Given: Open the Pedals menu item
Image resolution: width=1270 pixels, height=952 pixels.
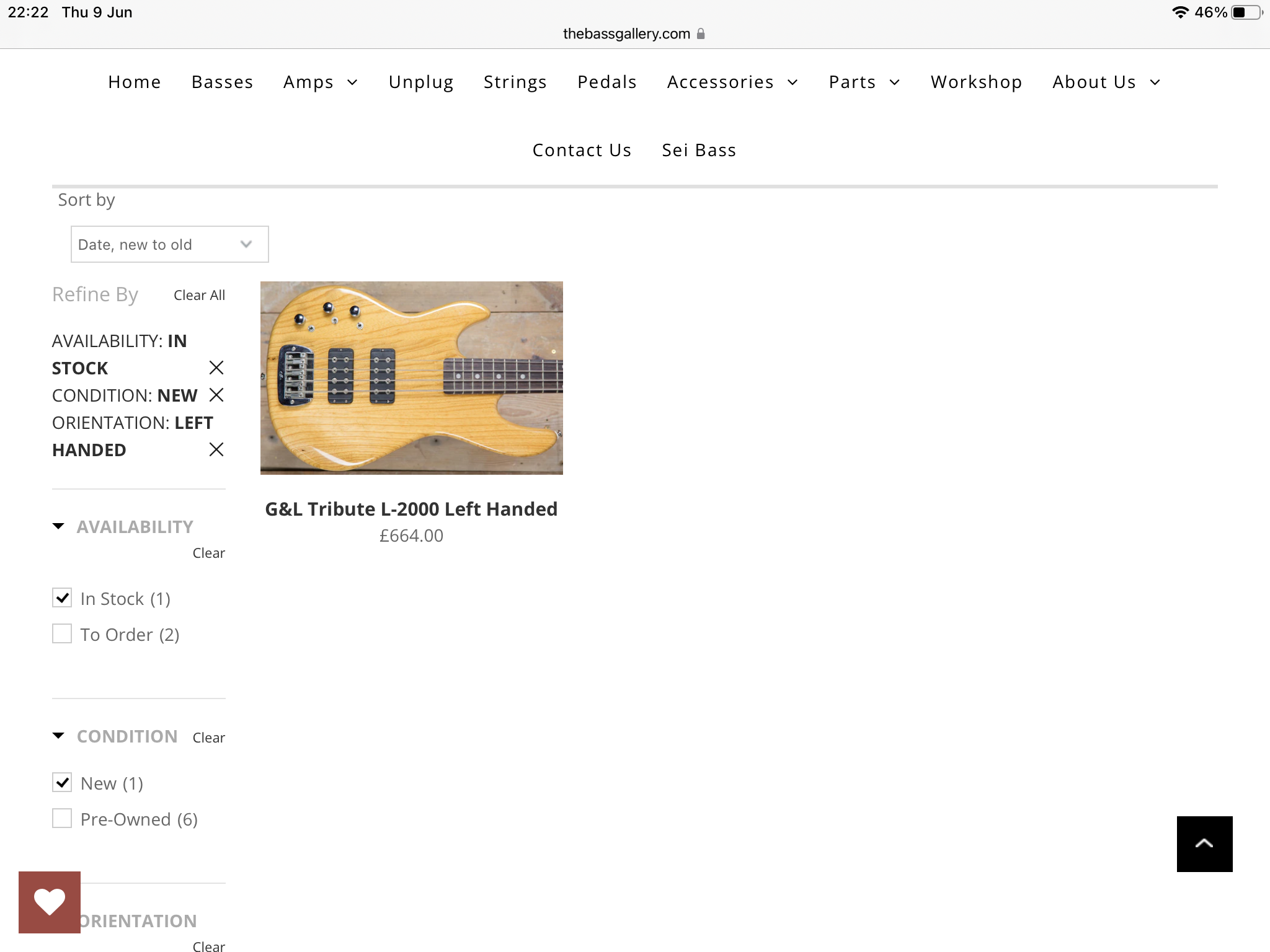Looking at the screenshot, I should click(x=607, y=82).
